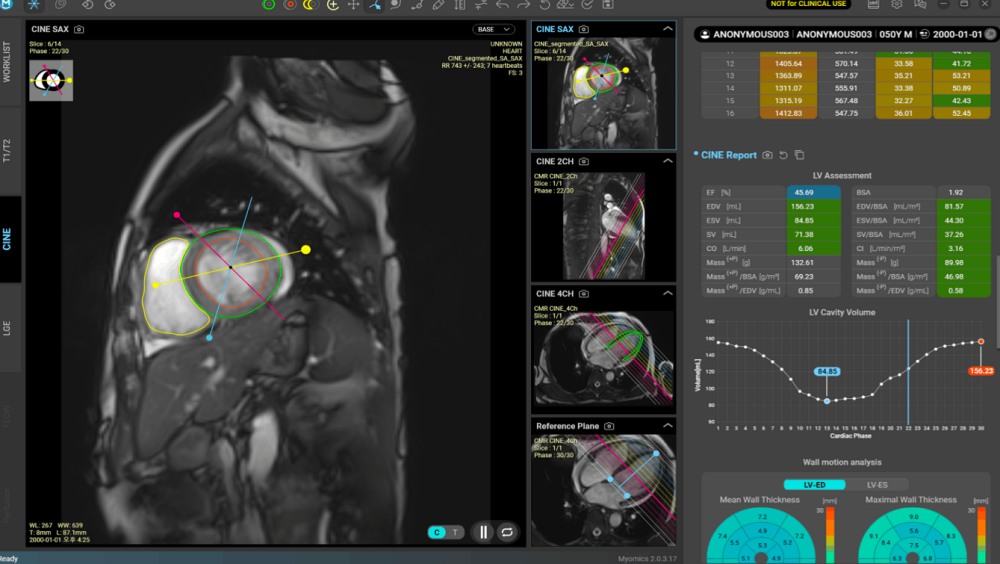The height and width of the screenshot is (564, 1000).
Task: Click the checkmark confirm icon in toolbar
Action: tap(587, 4)
